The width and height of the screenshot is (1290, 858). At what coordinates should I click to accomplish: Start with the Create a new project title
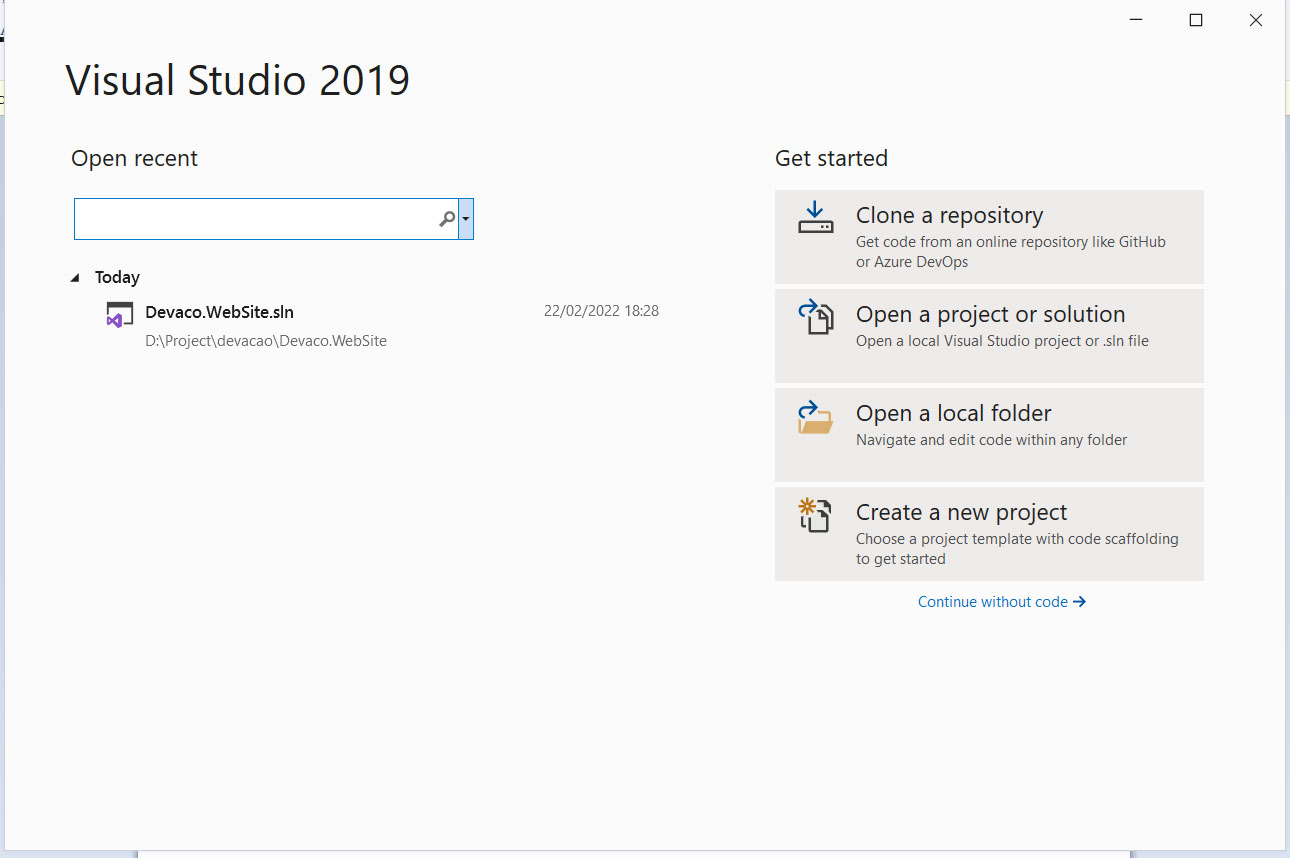click(961, 512)
